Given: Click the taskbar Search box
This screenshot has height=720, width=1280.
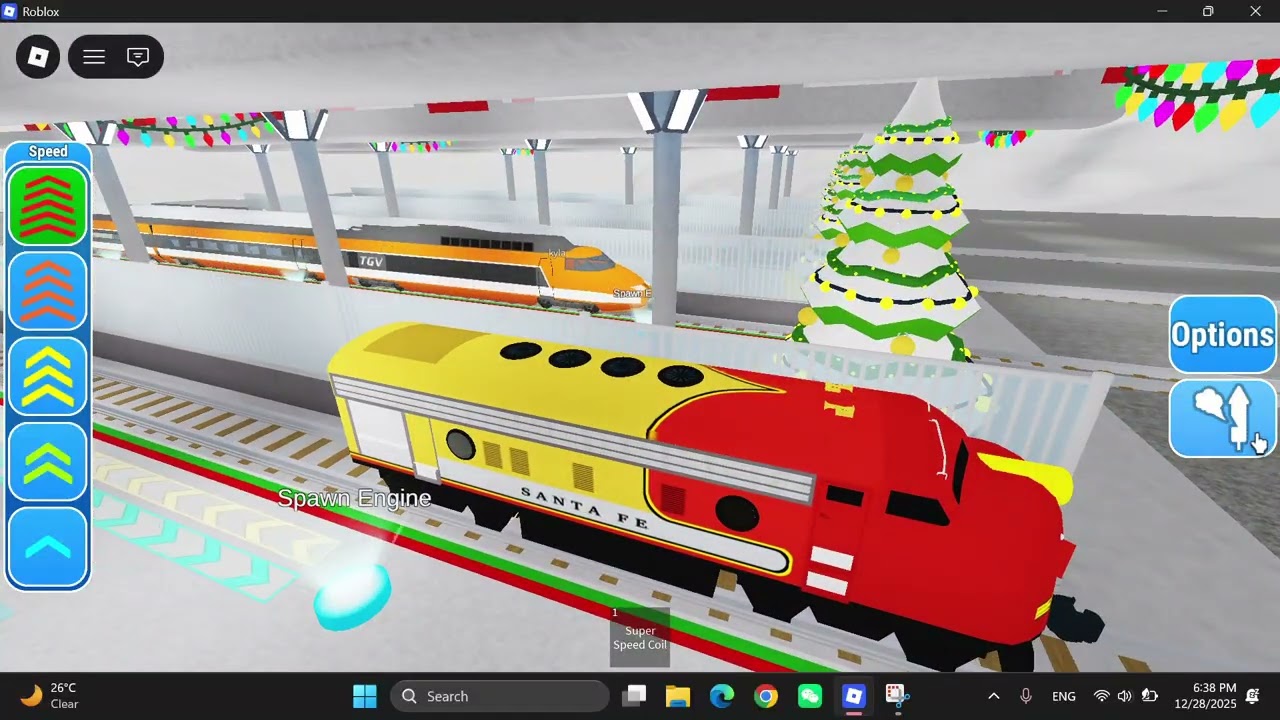Looking at the screenshot, I should click(499, 696).
